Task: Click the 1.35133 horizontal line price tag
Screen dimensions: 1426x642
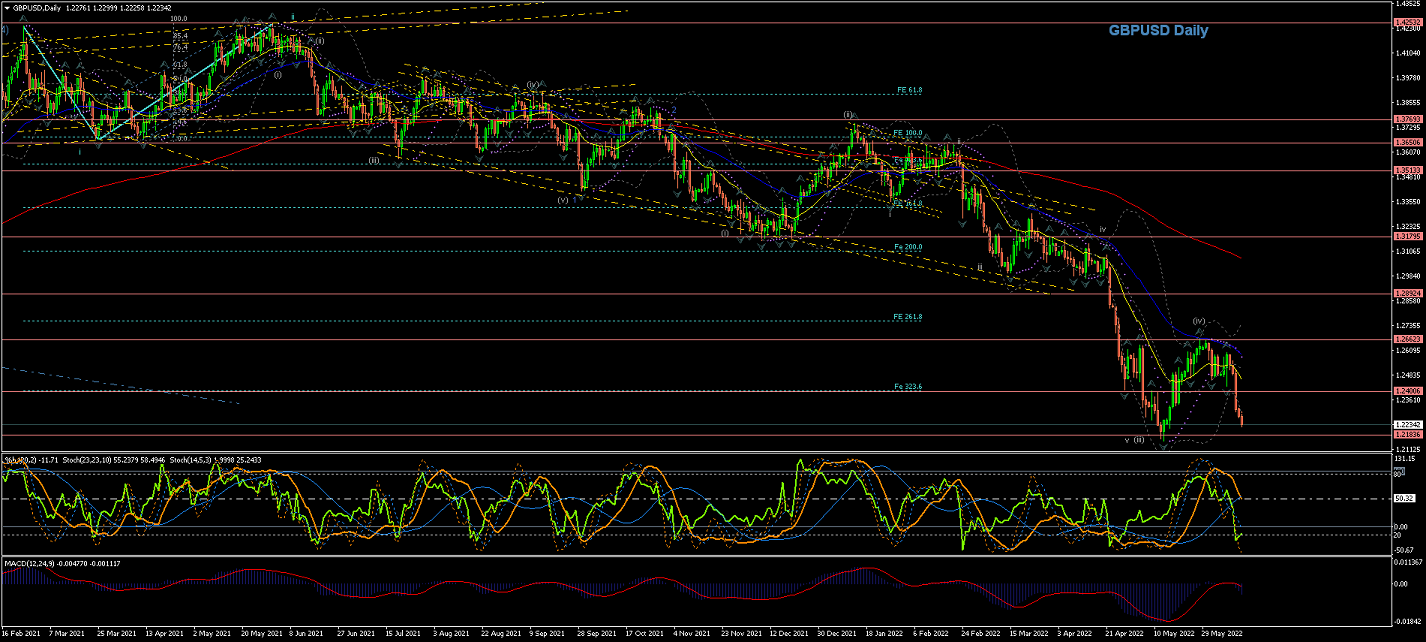Action: click(x=1407, y=171)
